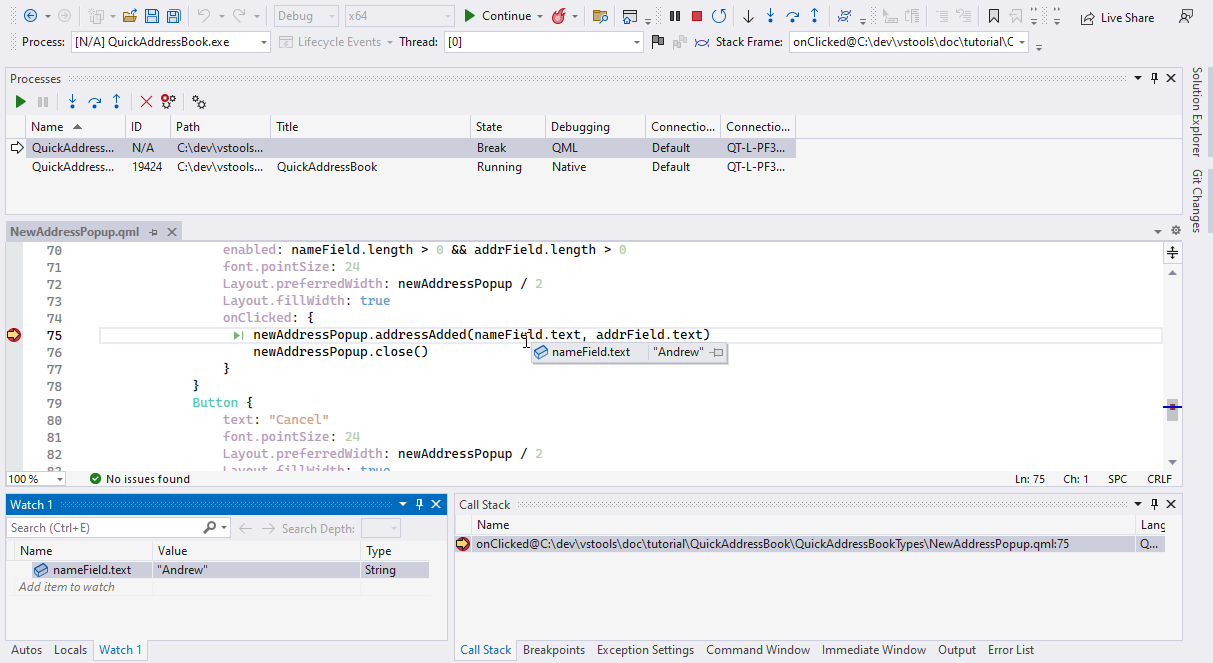Expand the Stack Frame dropdown
Image resolution: width=1213 pixels, height=663 pixels.
[x=1022, y=42]
